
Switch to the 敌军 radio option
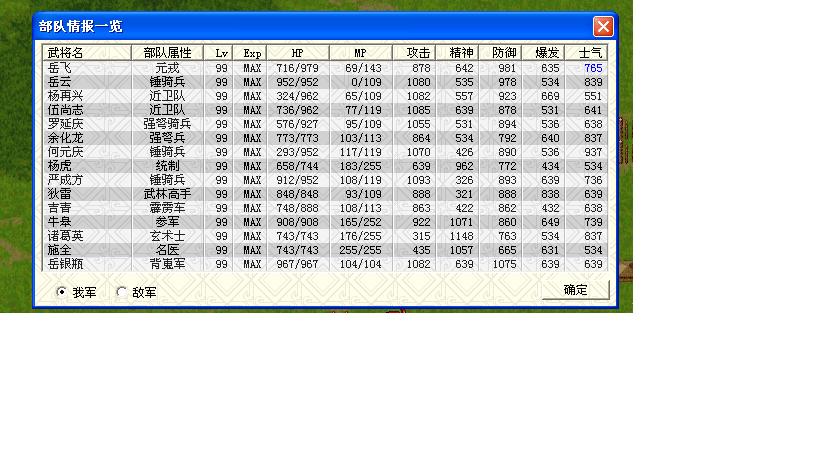pos(122,292)
